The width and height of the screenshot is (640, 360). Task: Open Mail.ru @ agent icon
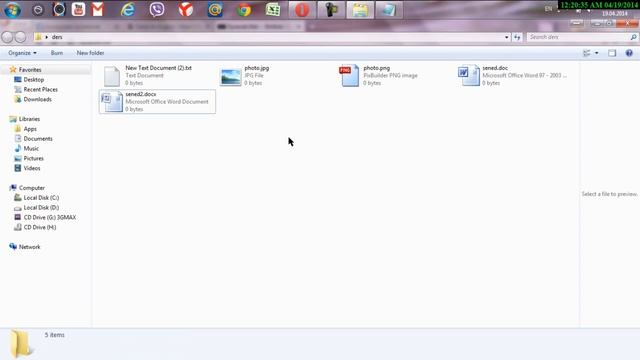[x=215, y=9]
